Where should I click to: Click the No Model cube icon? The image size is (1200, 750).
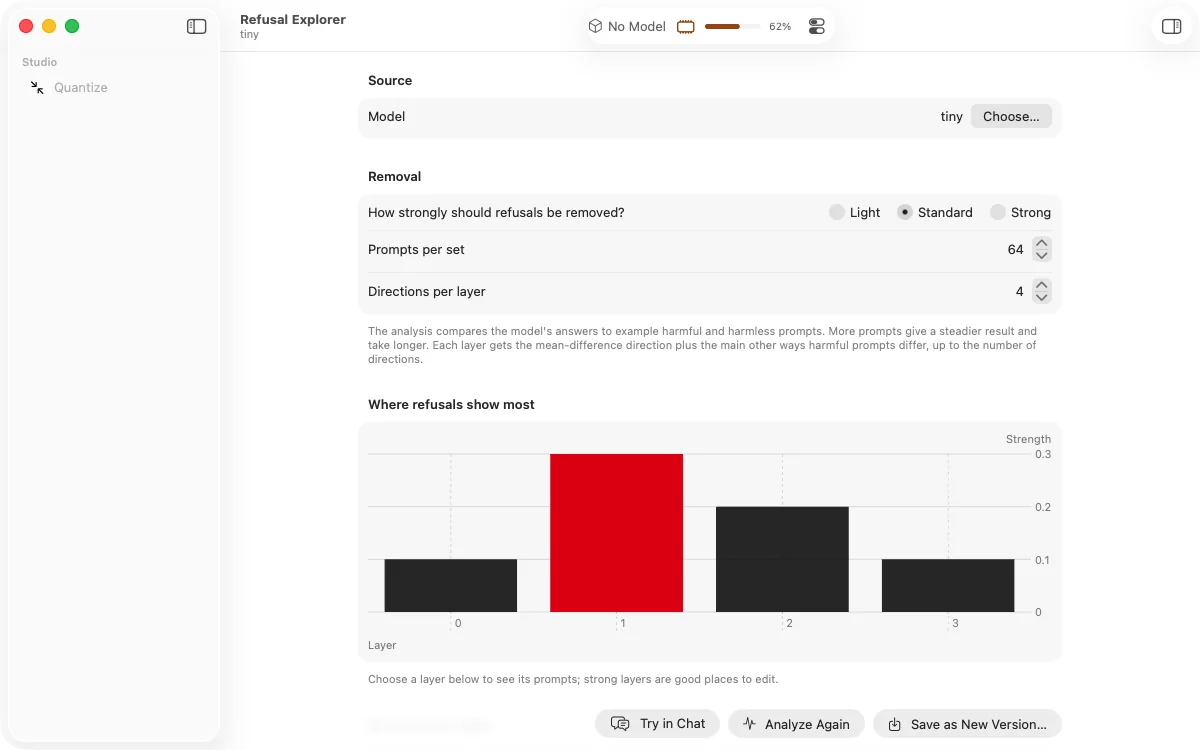(x=595, y=26)
